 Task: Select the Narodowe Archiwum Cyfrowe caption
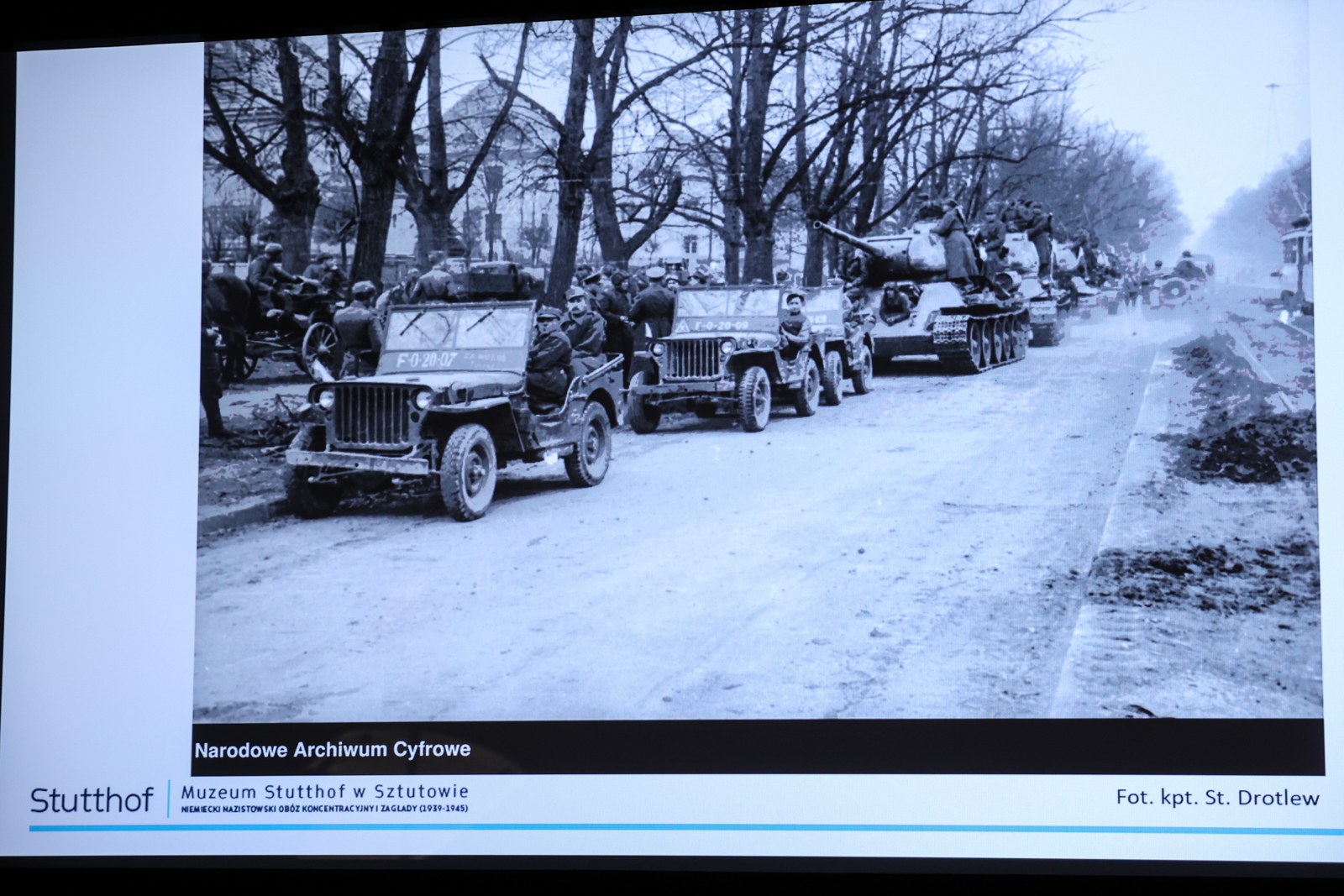(x=333, y=750)
